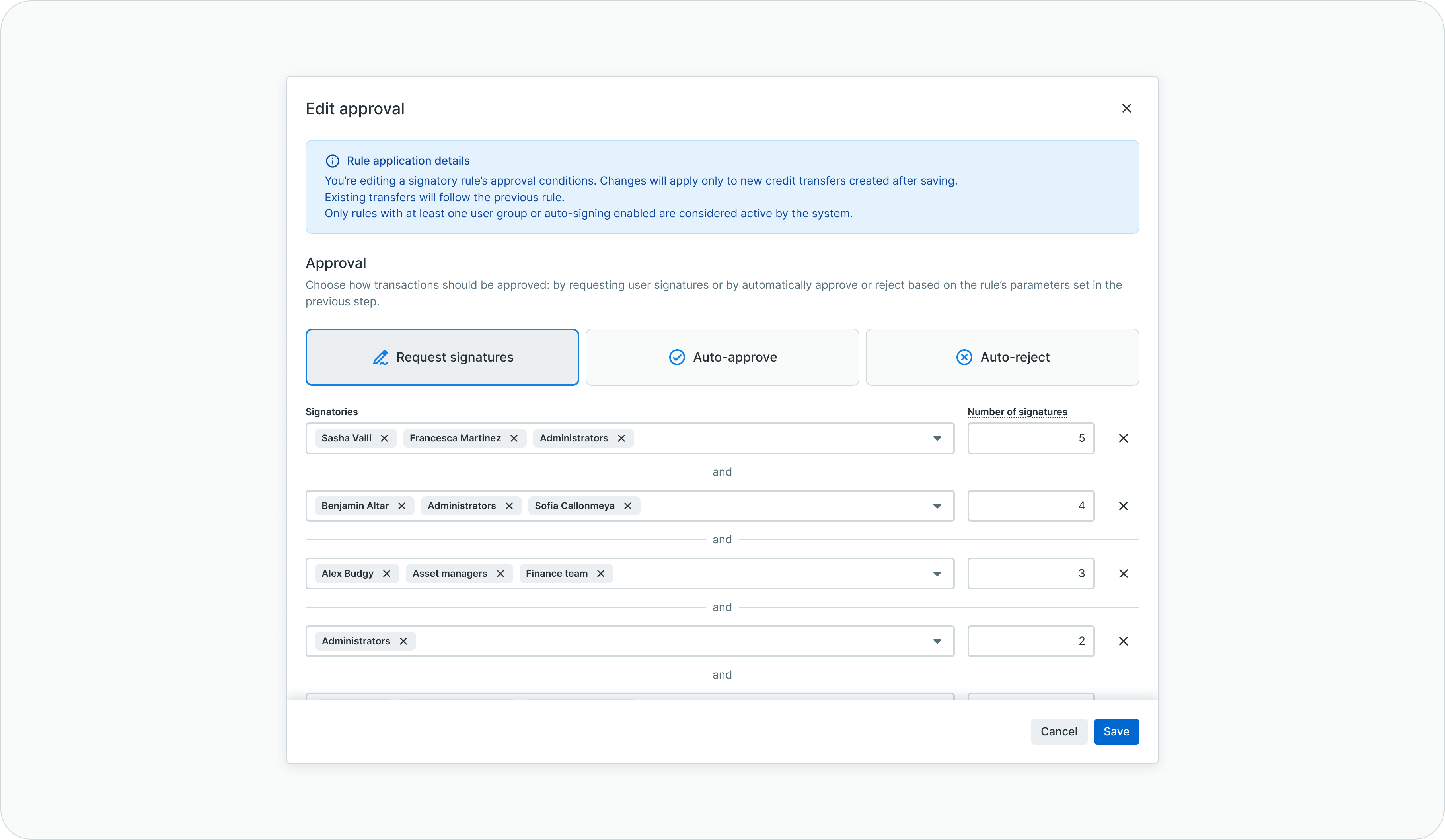The image size is (1445, 840).
Task: Click the Rule application details info icon
Action: (332, 161)
